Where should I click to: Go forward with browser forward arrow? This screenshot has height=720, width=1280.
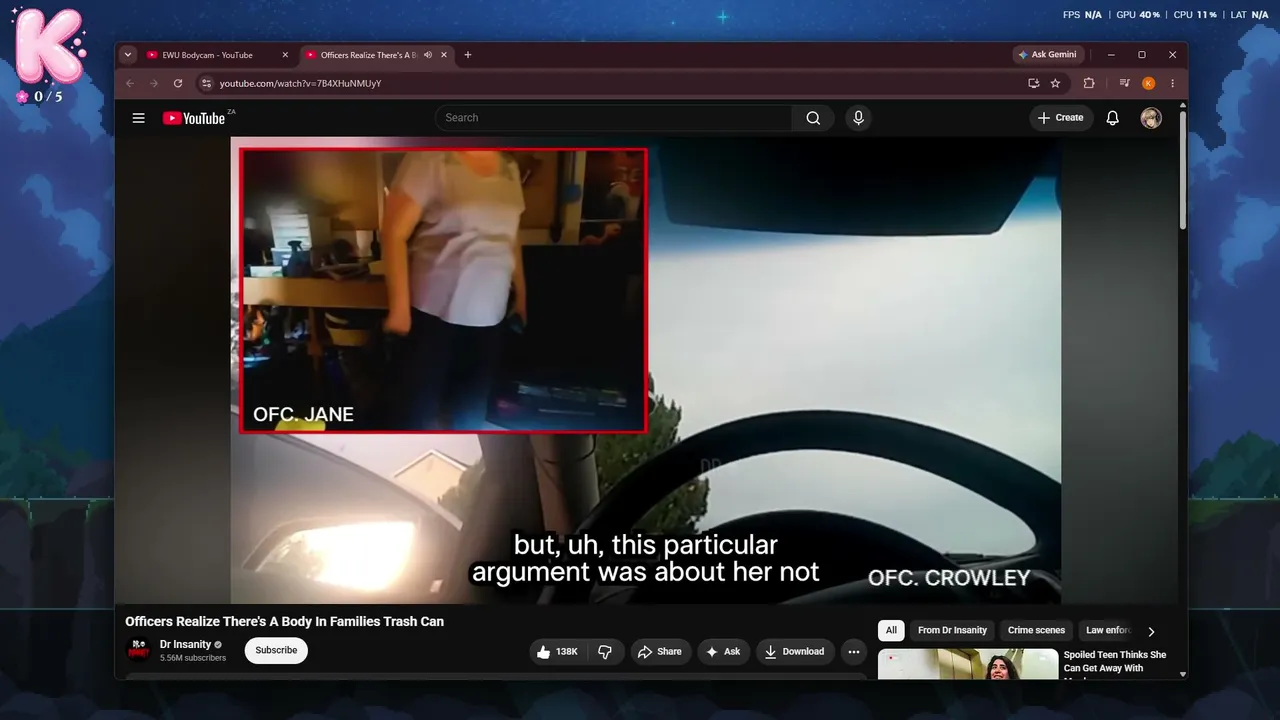tap(153, 83)
